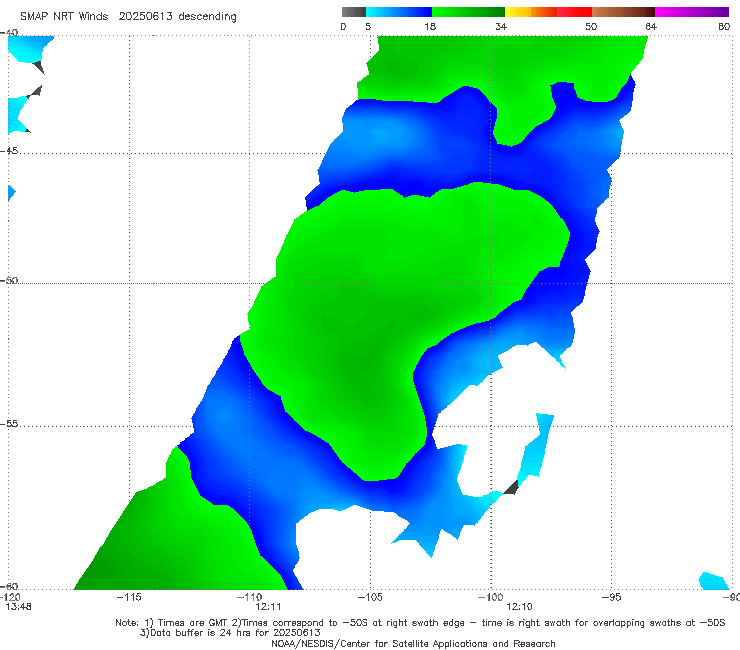Click the small cyan patch in the bottom-right corner
Image resolution: width=740 pixels, height=650 pixels.
[x=714, y=581]
